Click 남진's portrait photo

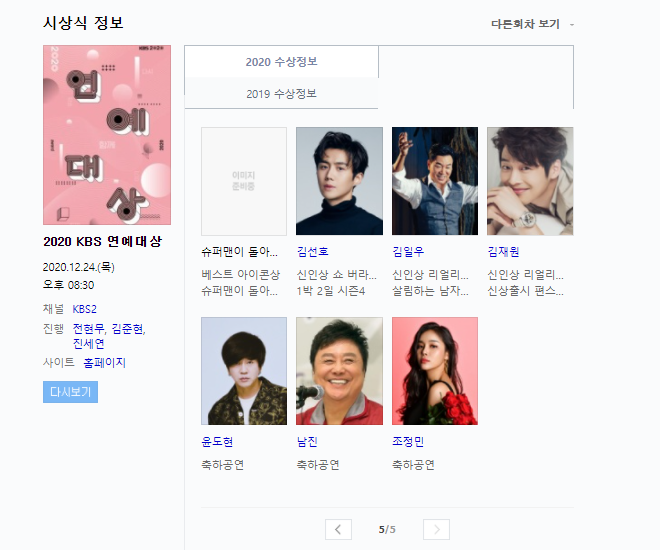339,371
